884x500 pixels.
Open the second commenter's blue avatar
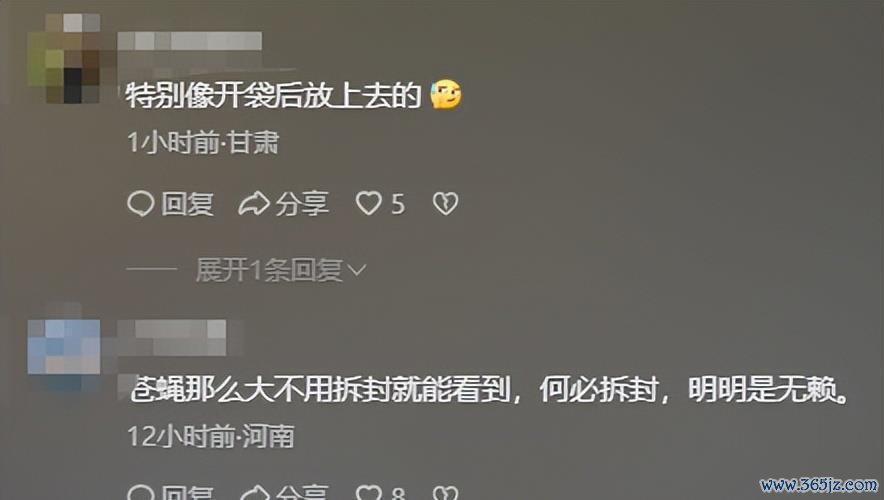[x=64, y=346]
